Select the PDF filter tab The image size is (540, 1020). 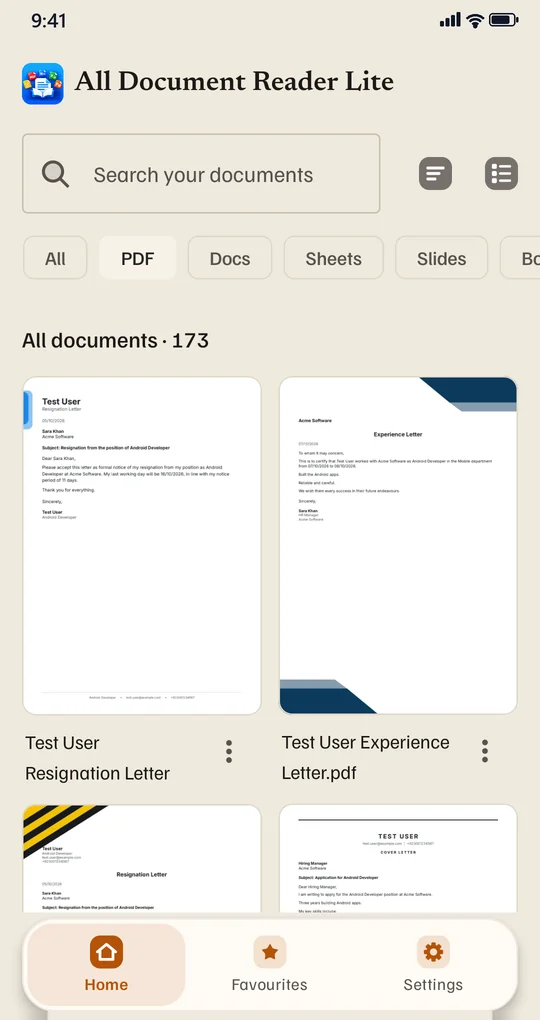(137, 258)
